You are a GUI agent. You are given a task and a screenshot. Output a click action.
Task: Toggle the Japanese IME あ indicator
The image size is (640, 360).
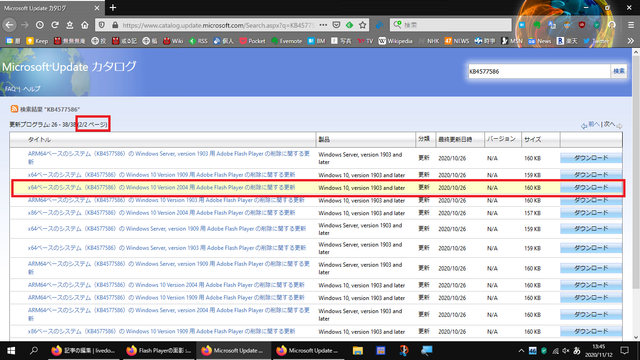[577, 351]
